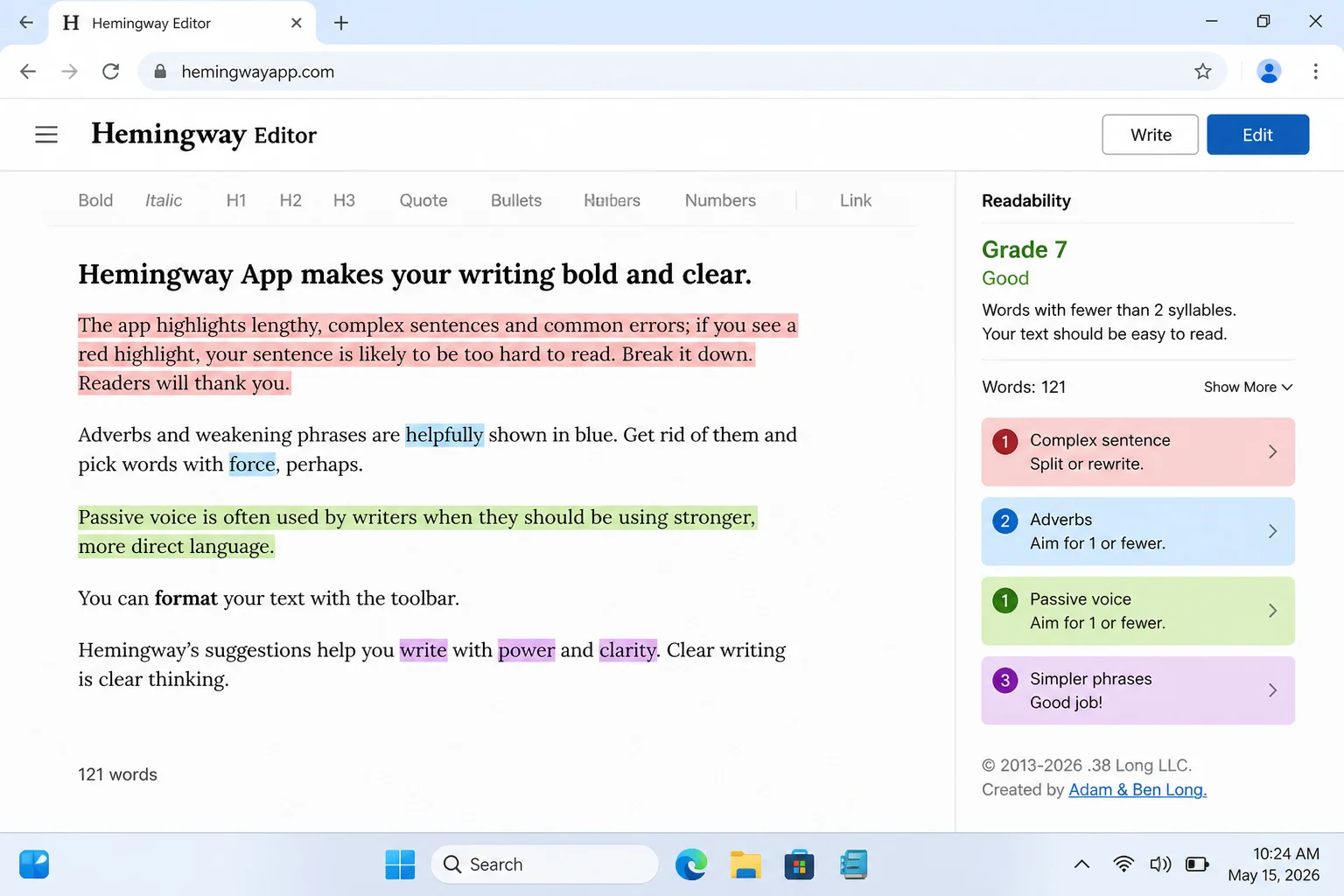Screen dimensions: 1344x896
Task: Open the volume control
Action: [x=1160, y=864]
